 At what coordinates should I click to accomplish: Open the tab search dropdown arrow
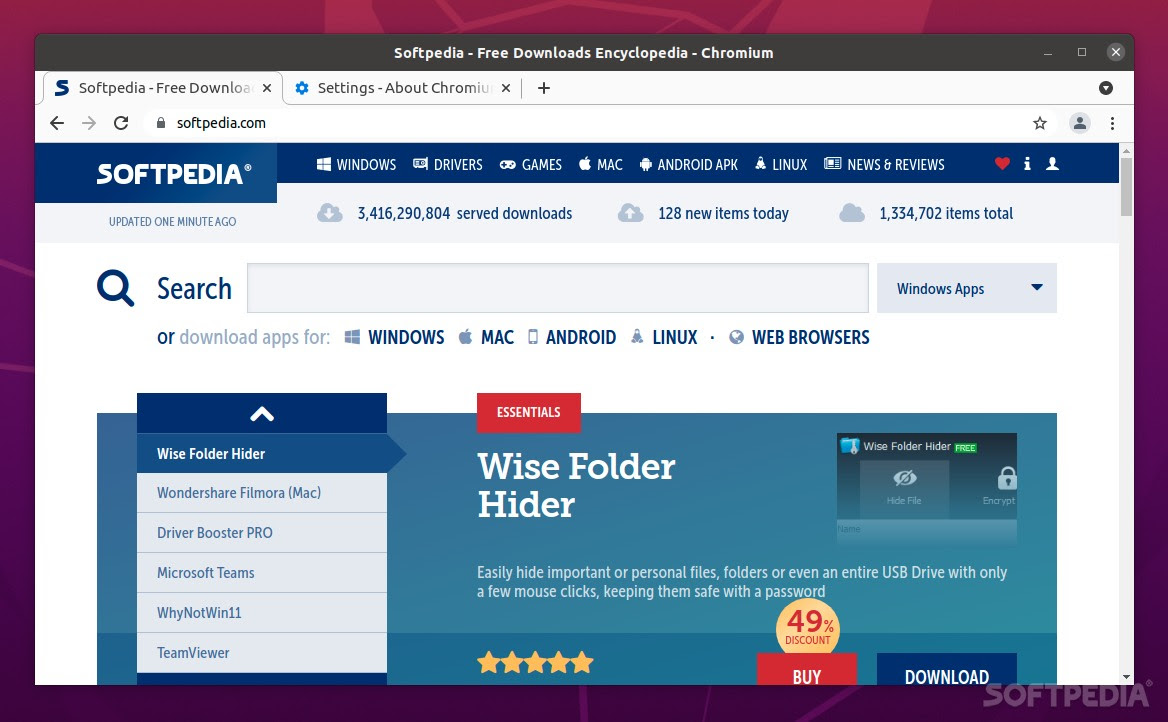[x=1105, y=88]
